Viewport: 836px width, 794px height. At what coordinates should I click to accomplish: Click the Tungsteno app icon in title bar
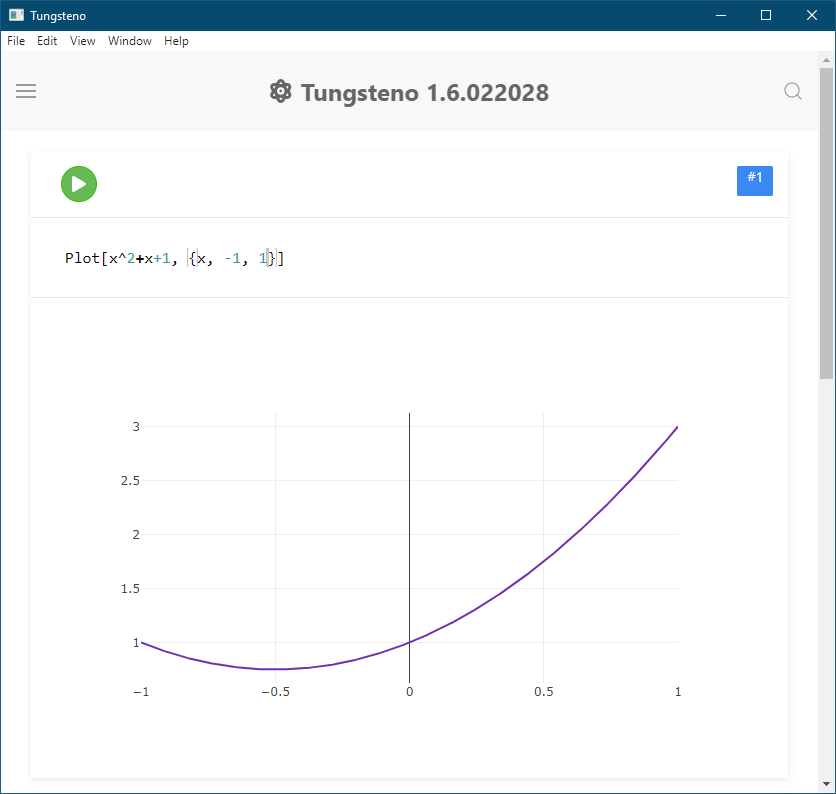(x=17, y=15)
